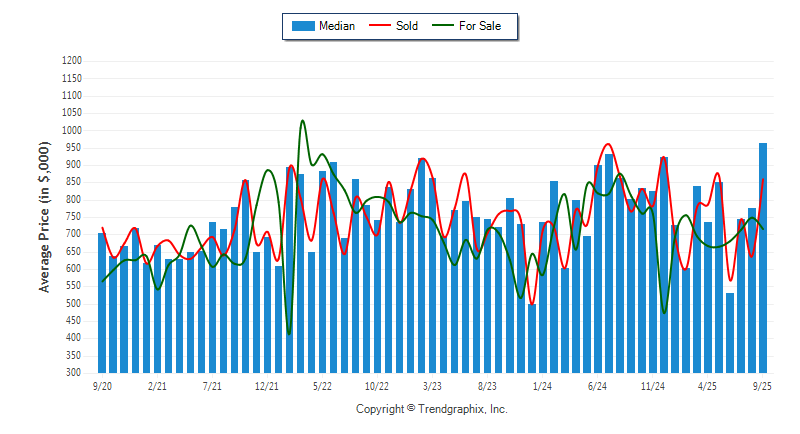Click the 750 y-axis value label
Image resolution: width=800 pixels, height=434 pixels.
coord(74,217)
